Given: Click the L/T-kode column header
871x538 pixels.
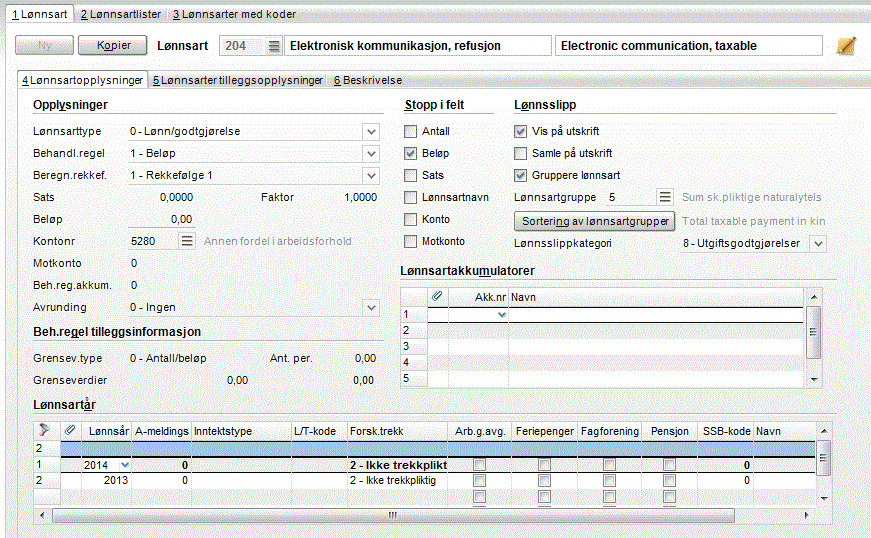Looking at the screenshot, I should (319, 431).
